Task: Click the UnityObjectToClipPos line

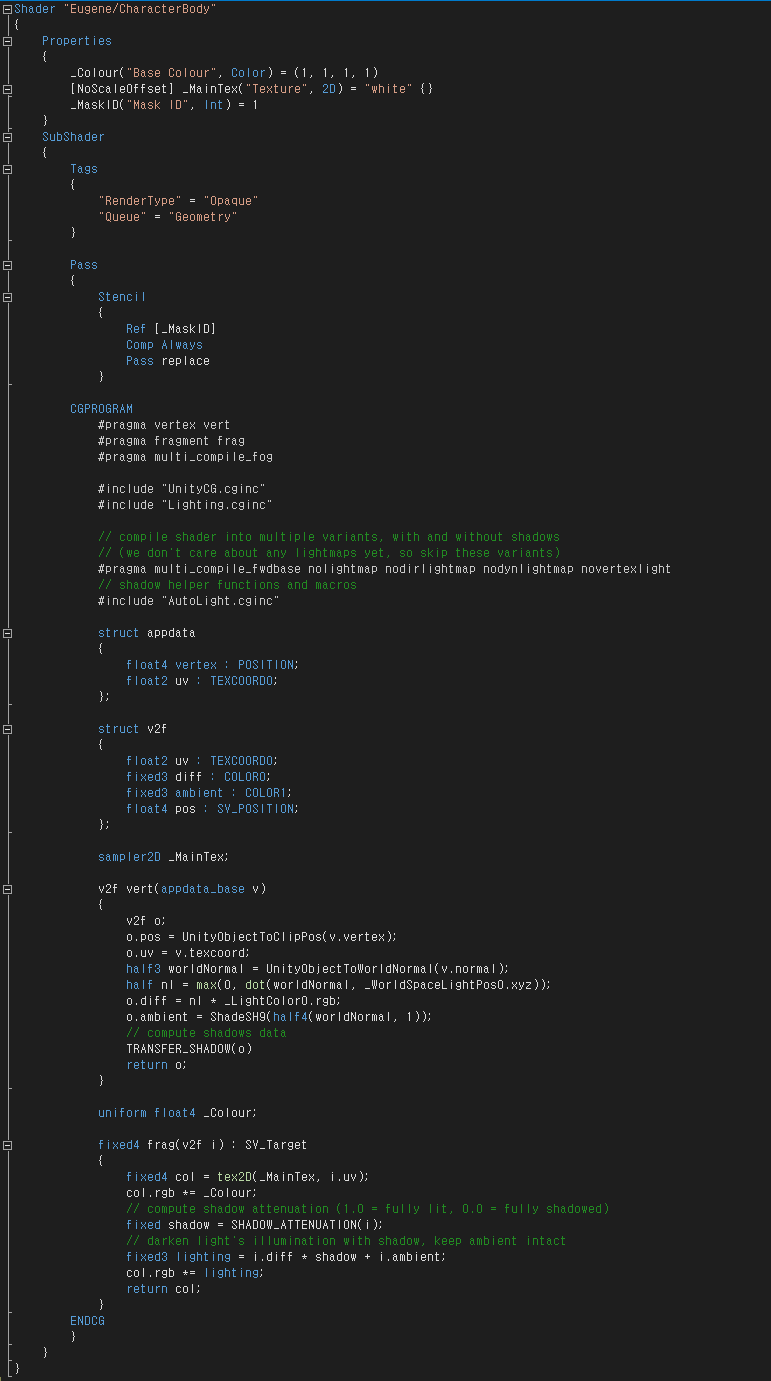Action: (262, 937)
